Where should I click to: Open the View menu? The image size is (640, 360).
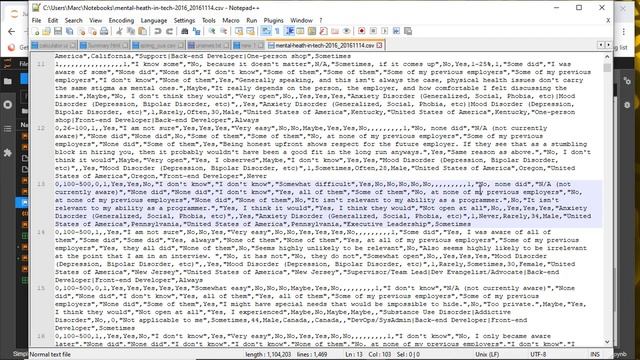point(96,20)
